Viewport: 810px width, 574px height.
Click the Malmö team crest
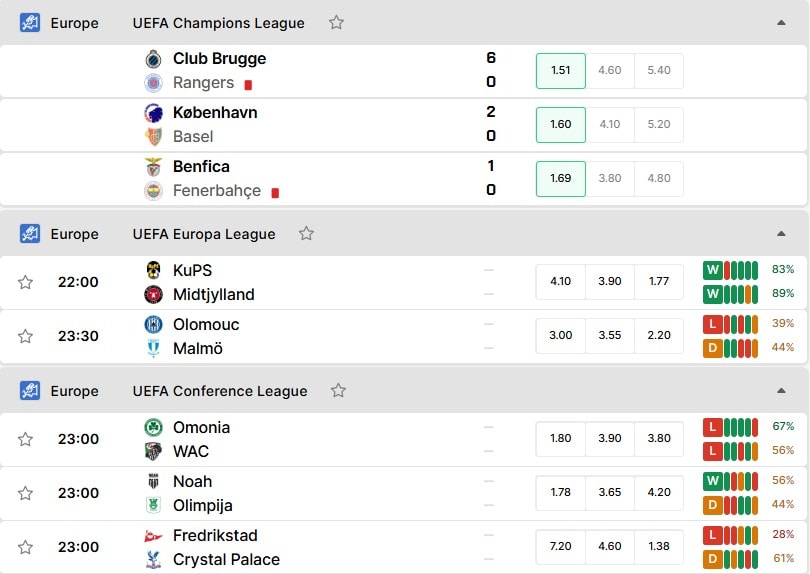click(153, 349)
